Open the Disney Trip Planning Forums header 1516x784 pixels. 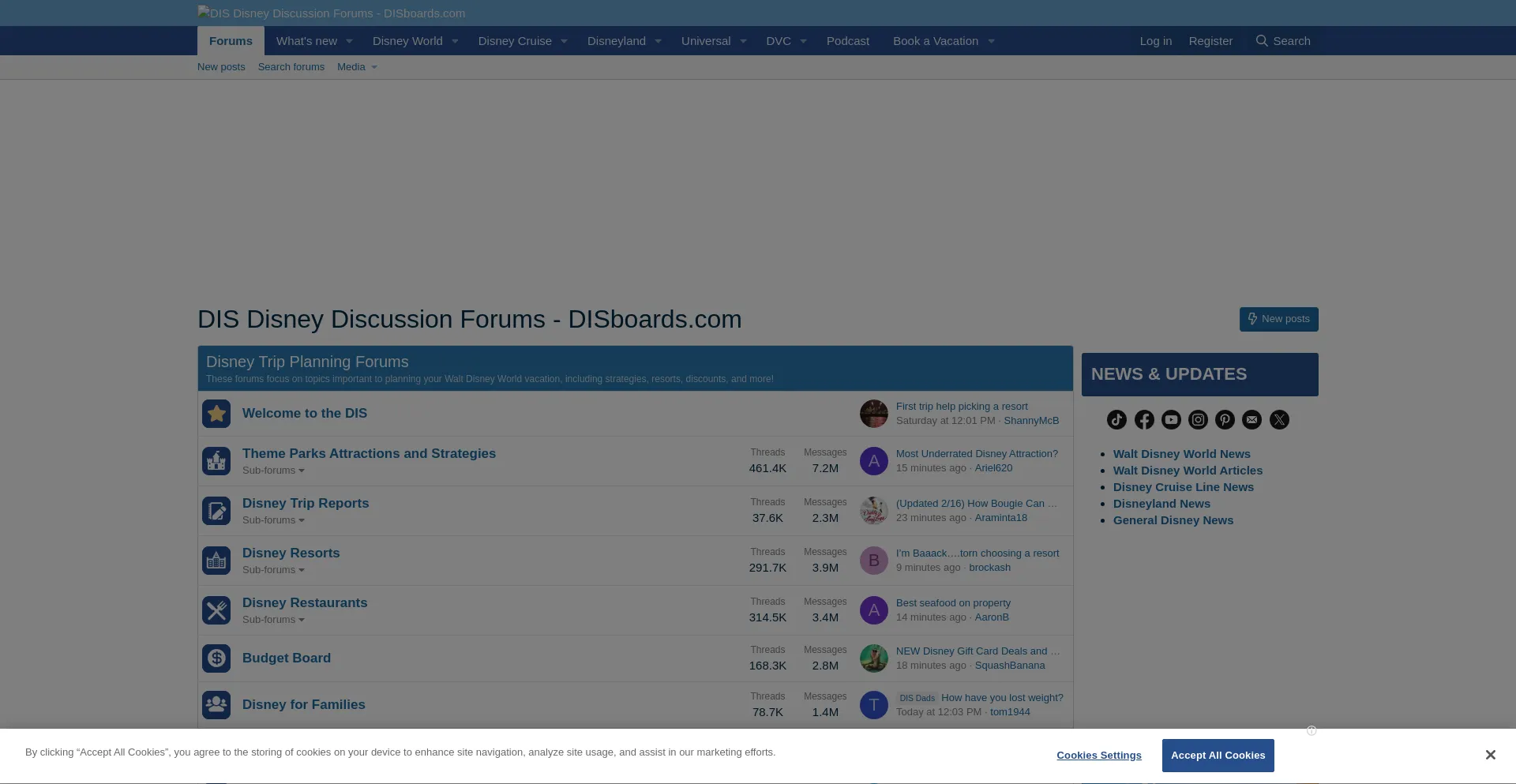pyautogui.click(x=307, y=362)
